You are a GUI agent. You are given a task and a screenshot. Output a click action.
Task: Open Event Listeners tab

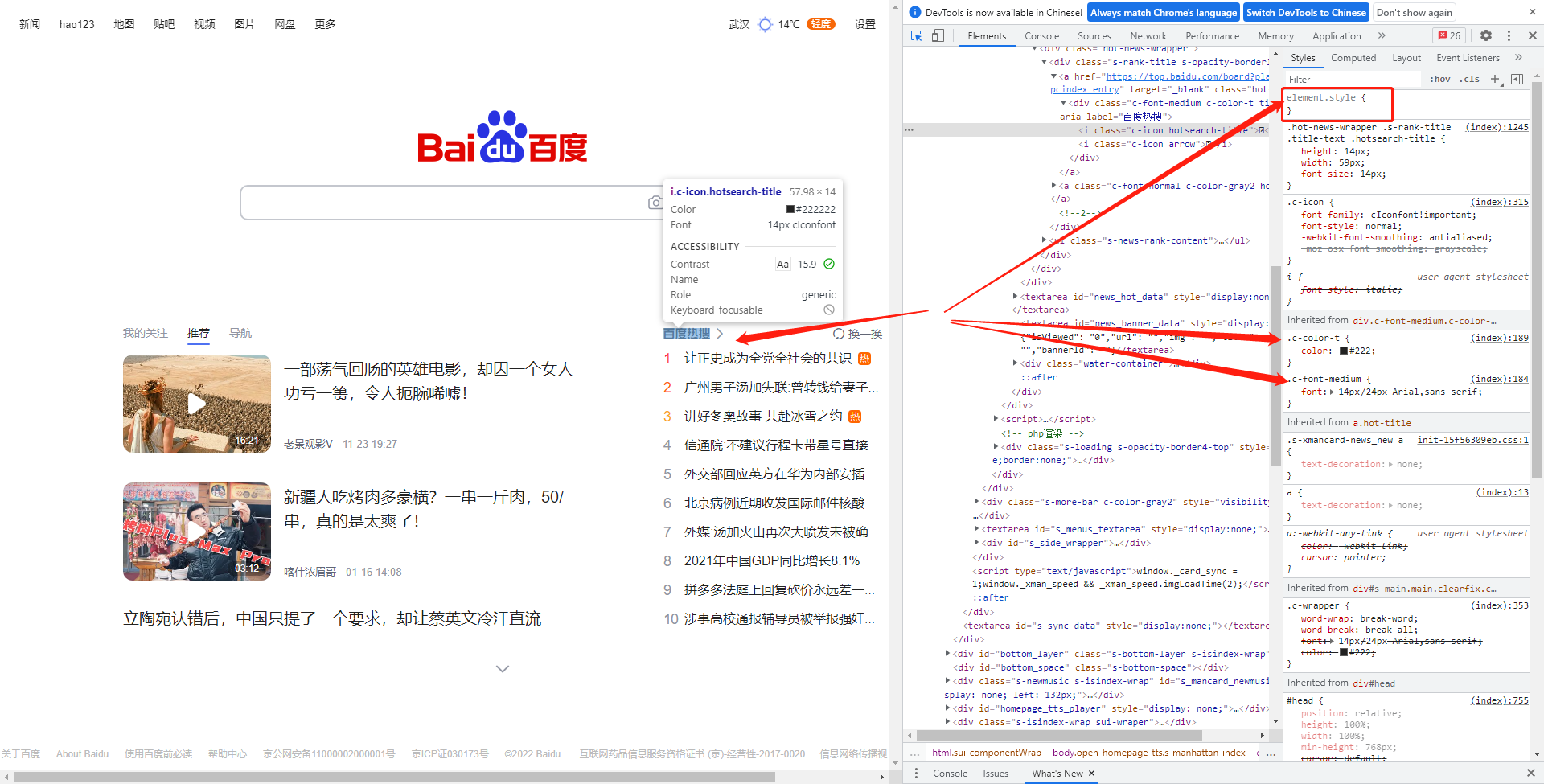tap(1468, 58)
